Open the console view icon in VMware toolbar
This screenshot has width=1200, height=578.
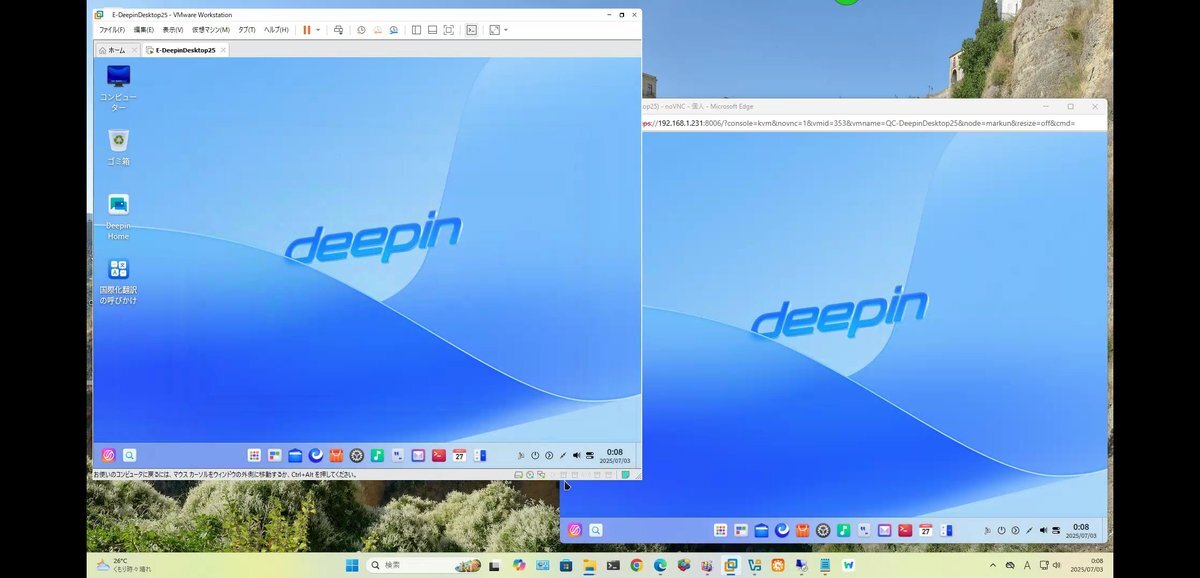[x=472, y=30]
